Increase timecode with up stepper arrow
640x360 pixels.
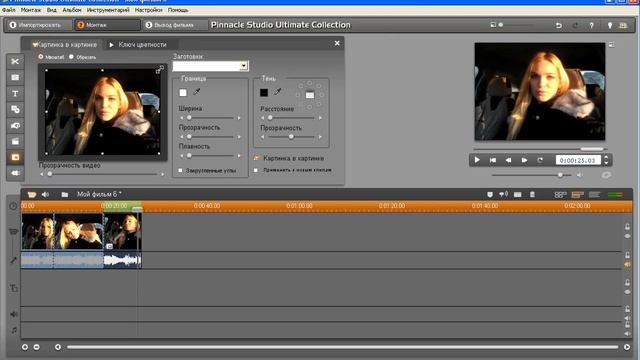tap(606, 157)
